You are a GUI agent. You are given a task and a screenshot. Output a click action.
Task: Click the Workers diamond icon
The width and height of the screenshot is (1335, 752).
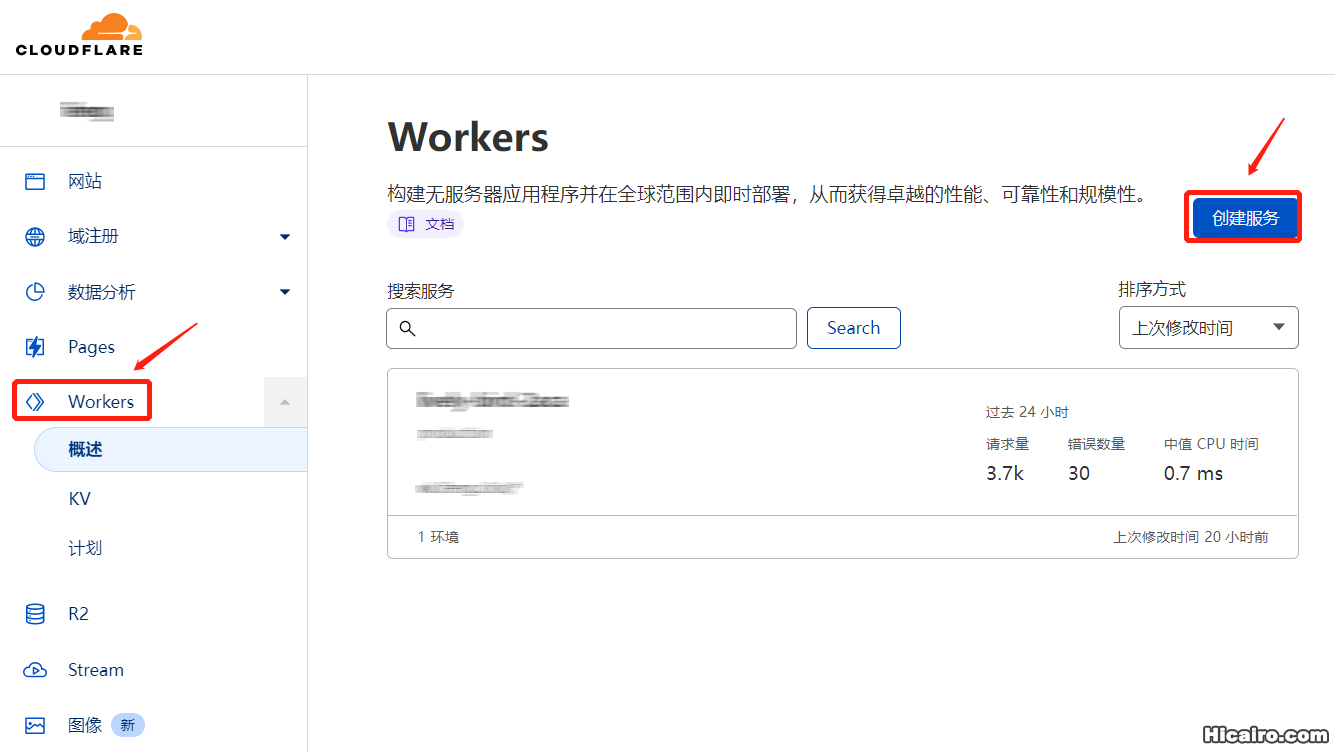[x=35, y=402]
